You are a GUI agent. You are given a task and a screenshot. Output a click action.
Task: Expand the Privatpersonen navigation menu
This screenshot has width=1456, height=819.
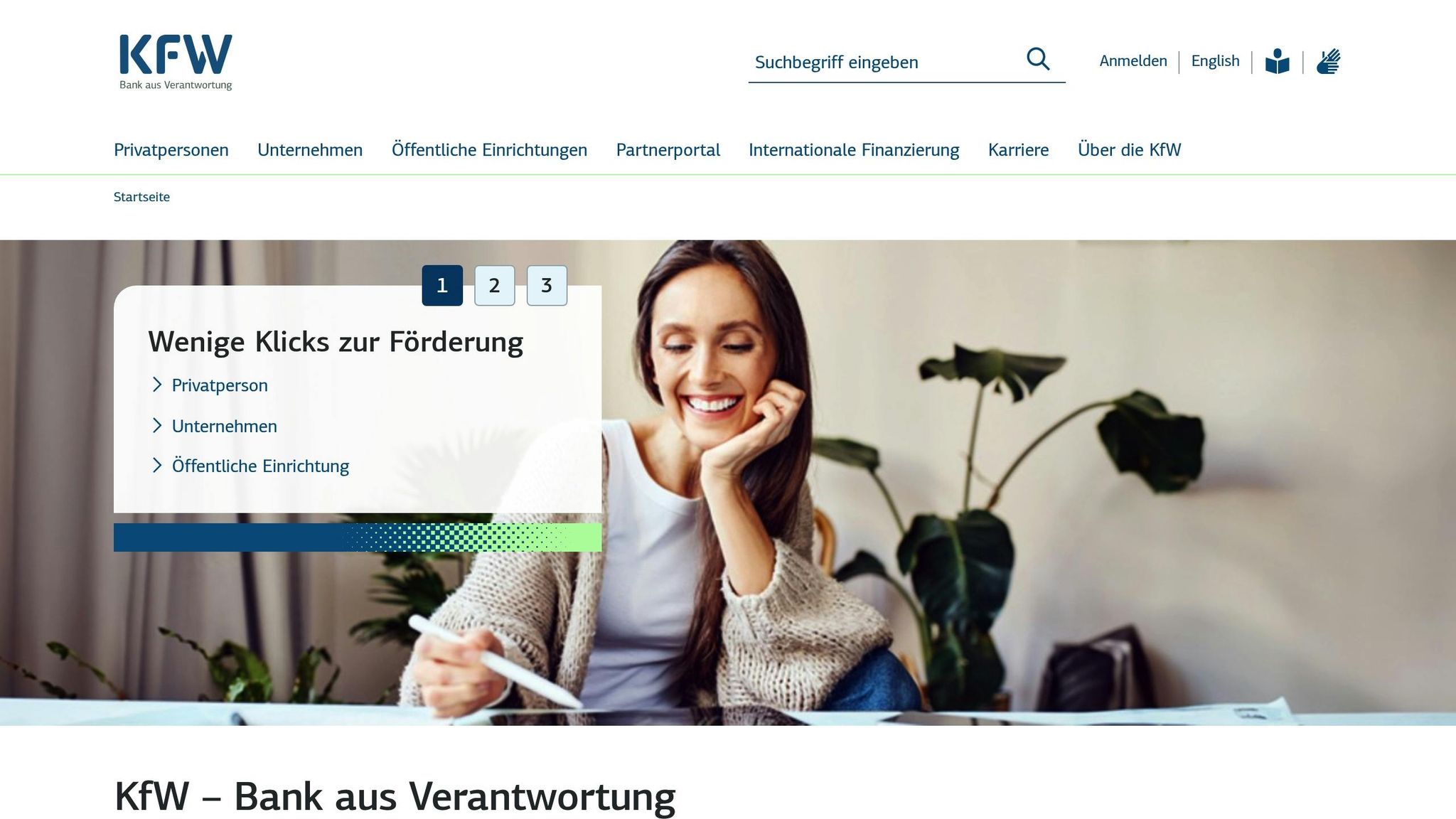coord(171,150)
